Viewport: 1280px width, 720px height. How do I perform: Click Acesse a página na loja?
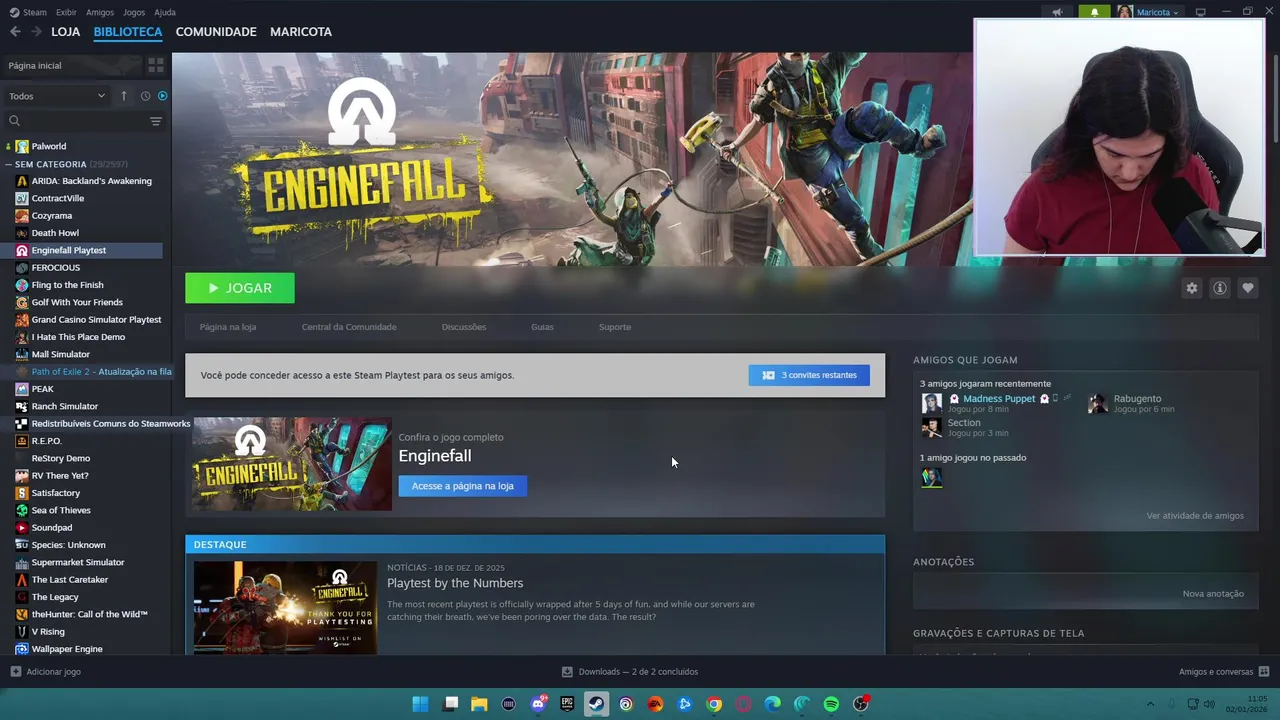tap(463, 486)
